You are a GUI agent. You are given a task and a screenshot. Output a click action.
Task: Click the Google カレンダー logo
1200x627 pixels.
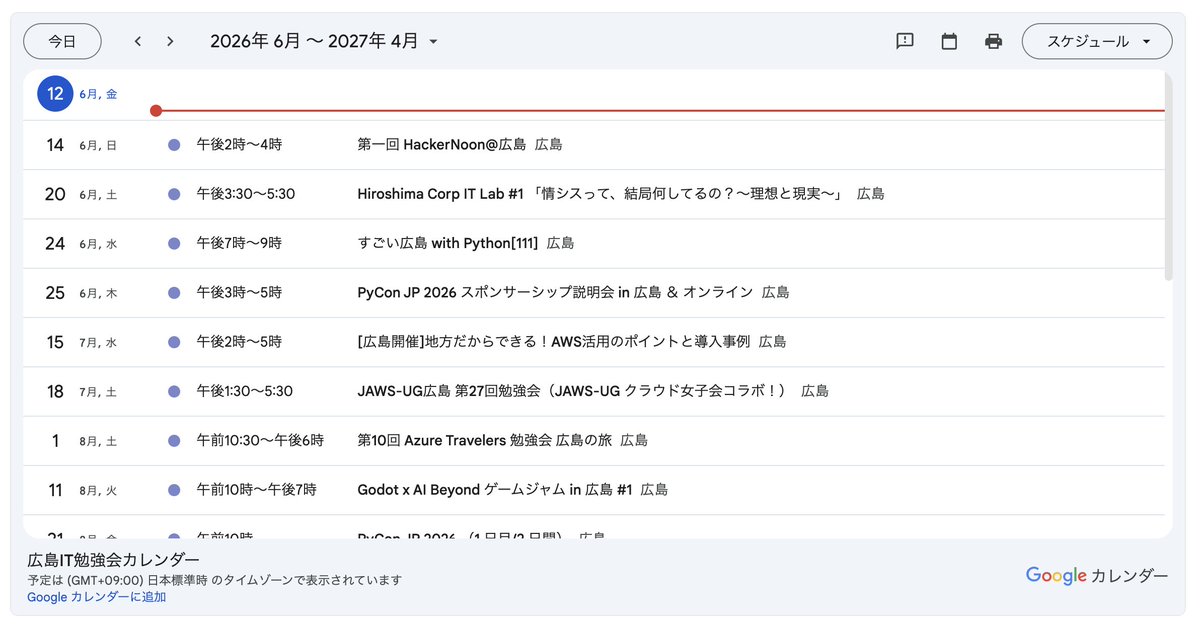(1097, 576)
